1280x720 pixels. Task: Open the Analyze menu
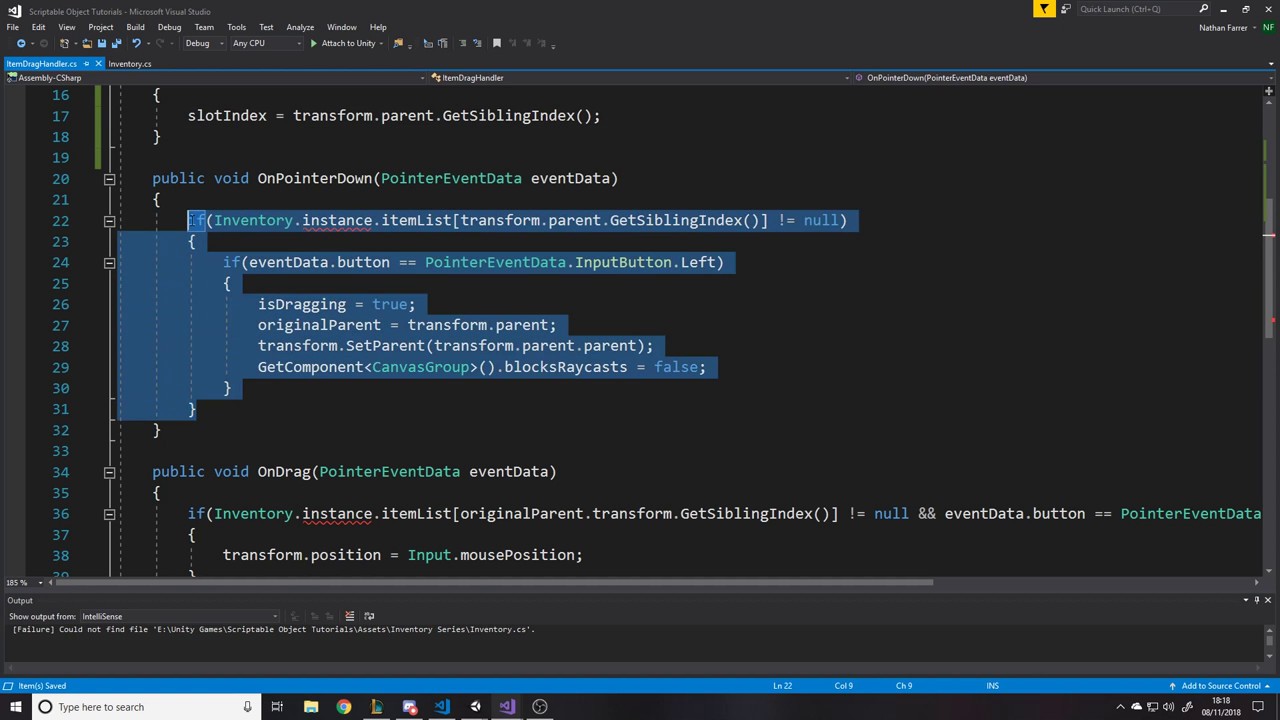[x=300, y=27]
